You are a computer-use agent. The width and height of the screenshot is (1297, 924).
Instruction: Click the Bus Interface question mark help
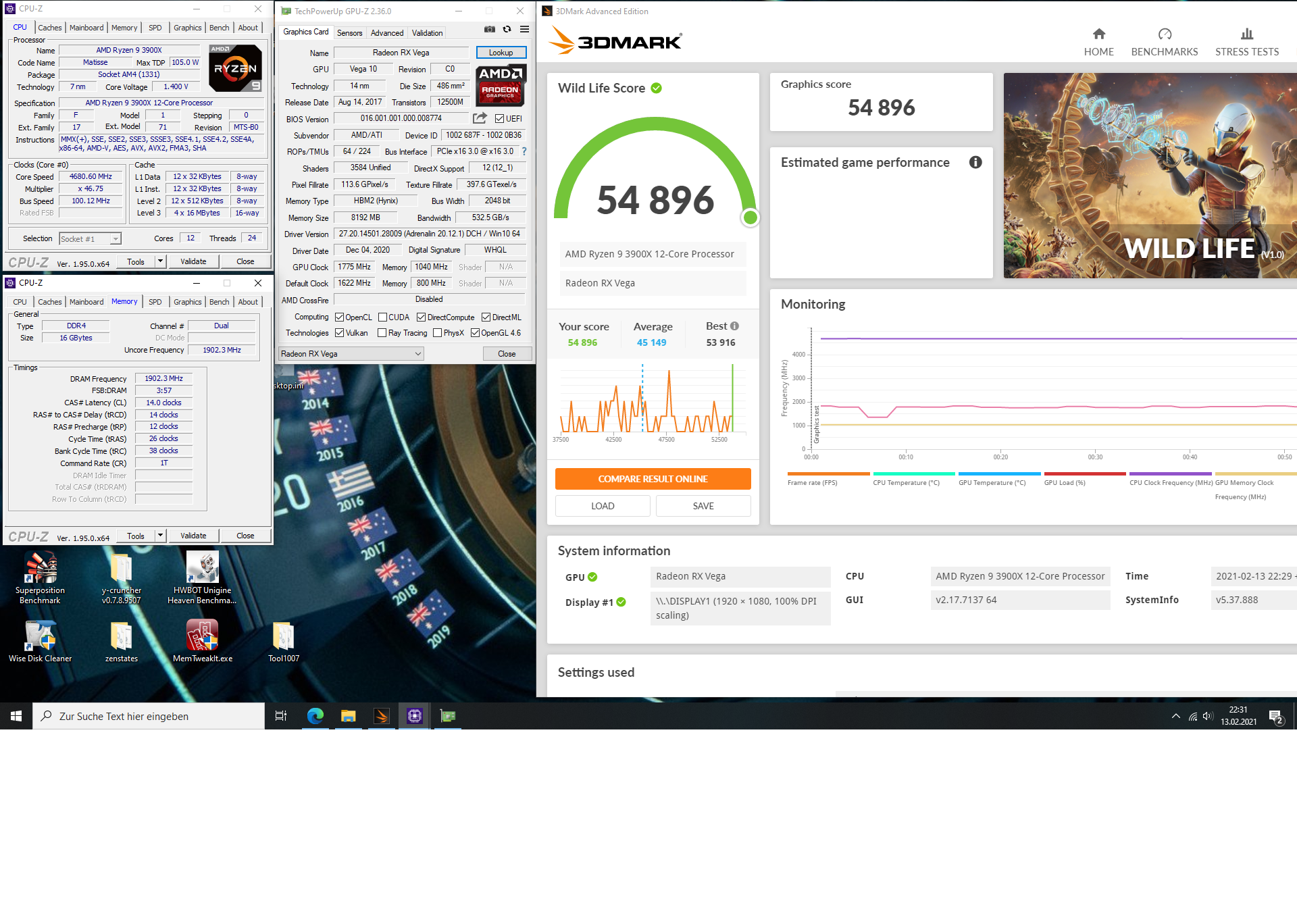[x=524, y=151]
